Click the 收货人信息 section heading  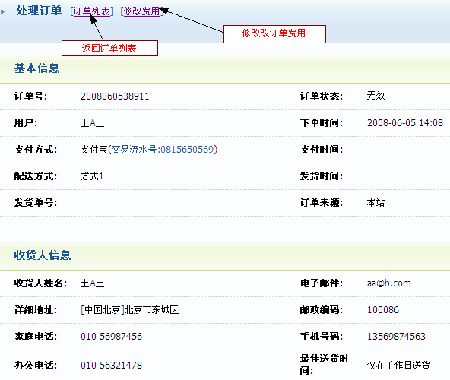click(42, 255)
